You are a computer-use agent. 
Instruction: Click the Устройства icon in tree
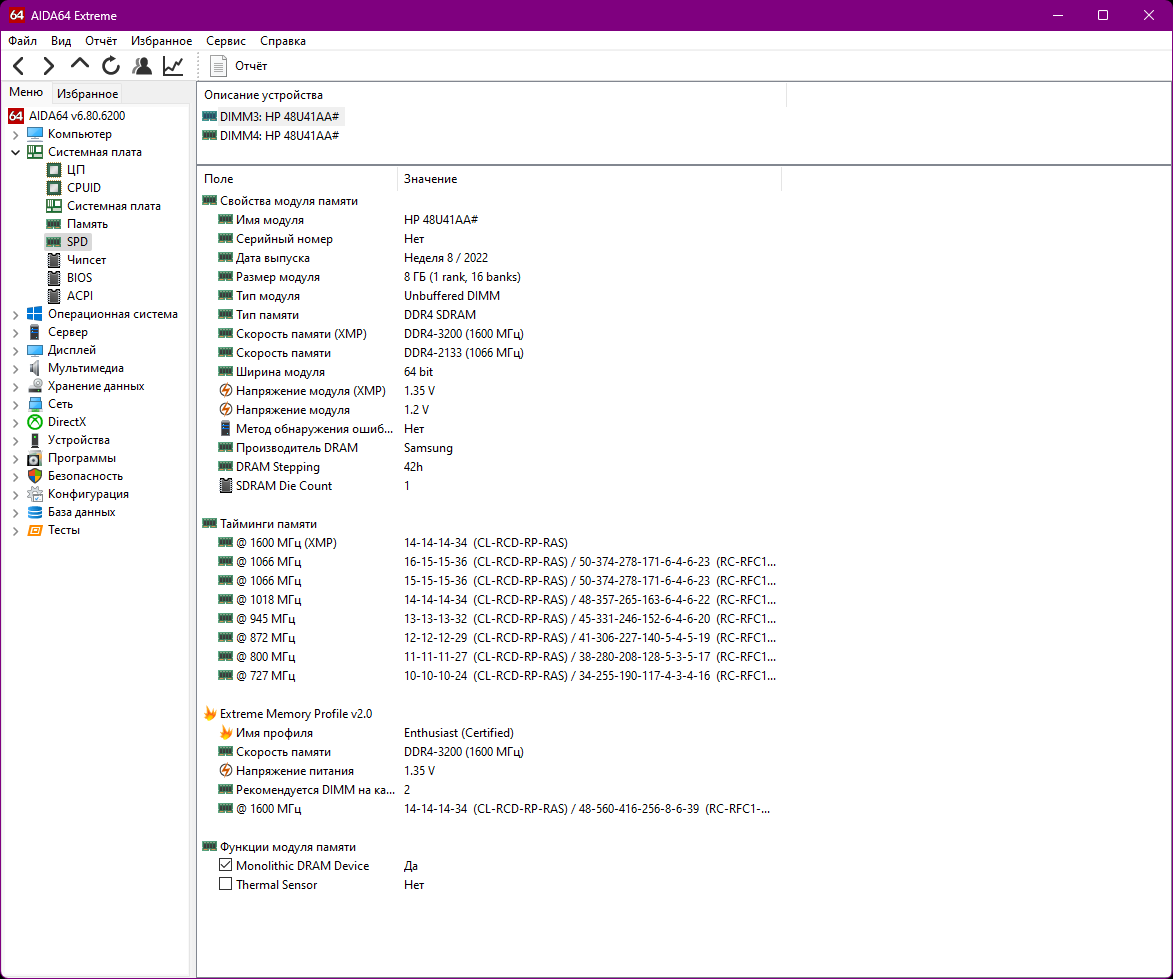click(x=35, y=440)
